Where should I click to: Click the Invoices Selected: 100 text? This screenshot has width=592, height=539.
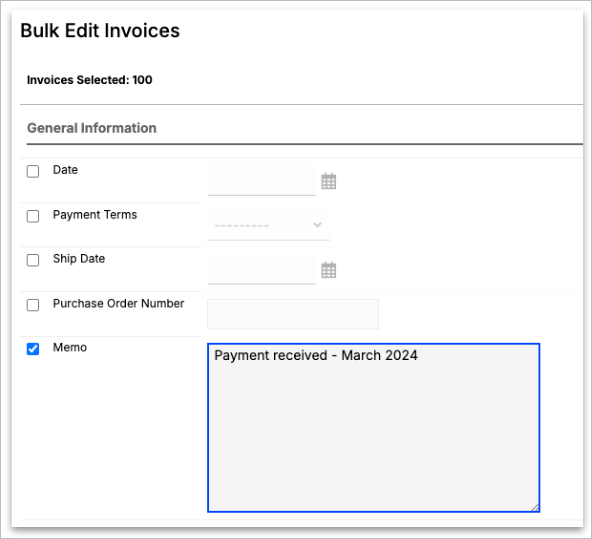[89, 80]
